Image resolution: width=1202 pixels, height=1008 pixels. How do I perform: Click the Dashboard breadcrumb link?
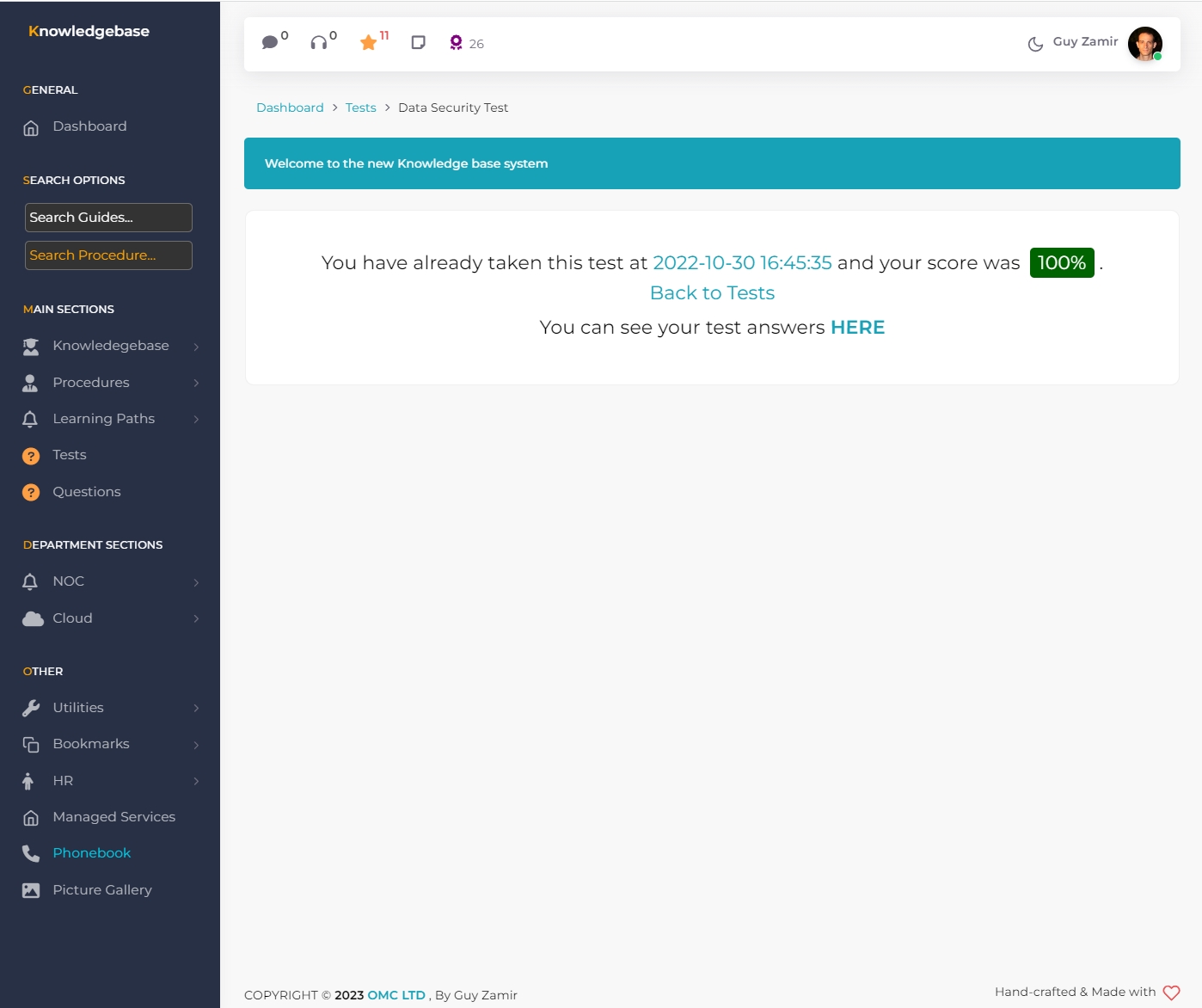tap(290, 108)
